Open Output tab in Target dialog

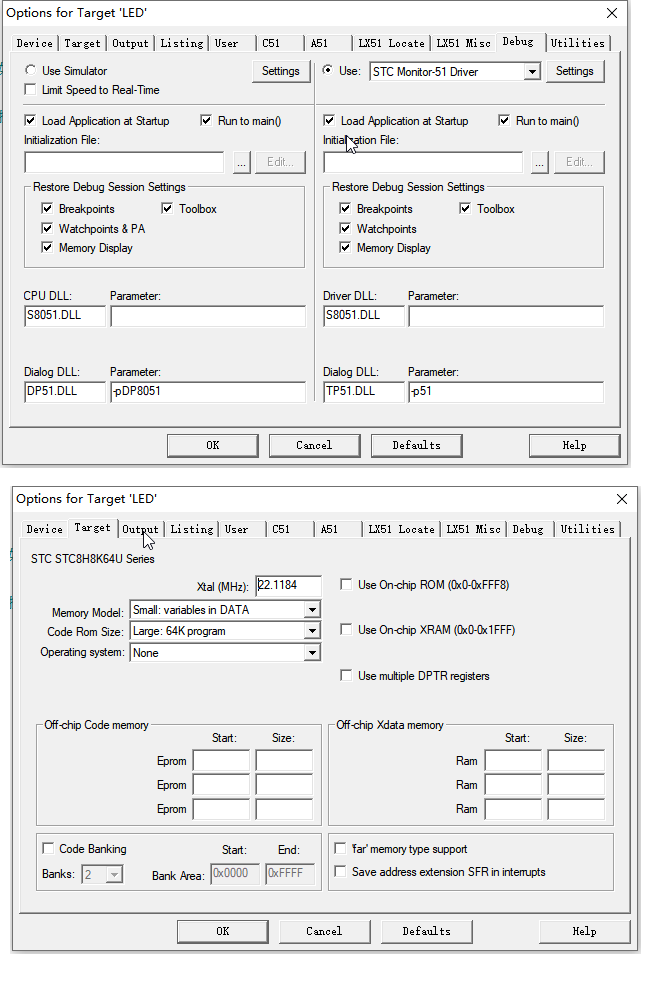click(140, 529)
